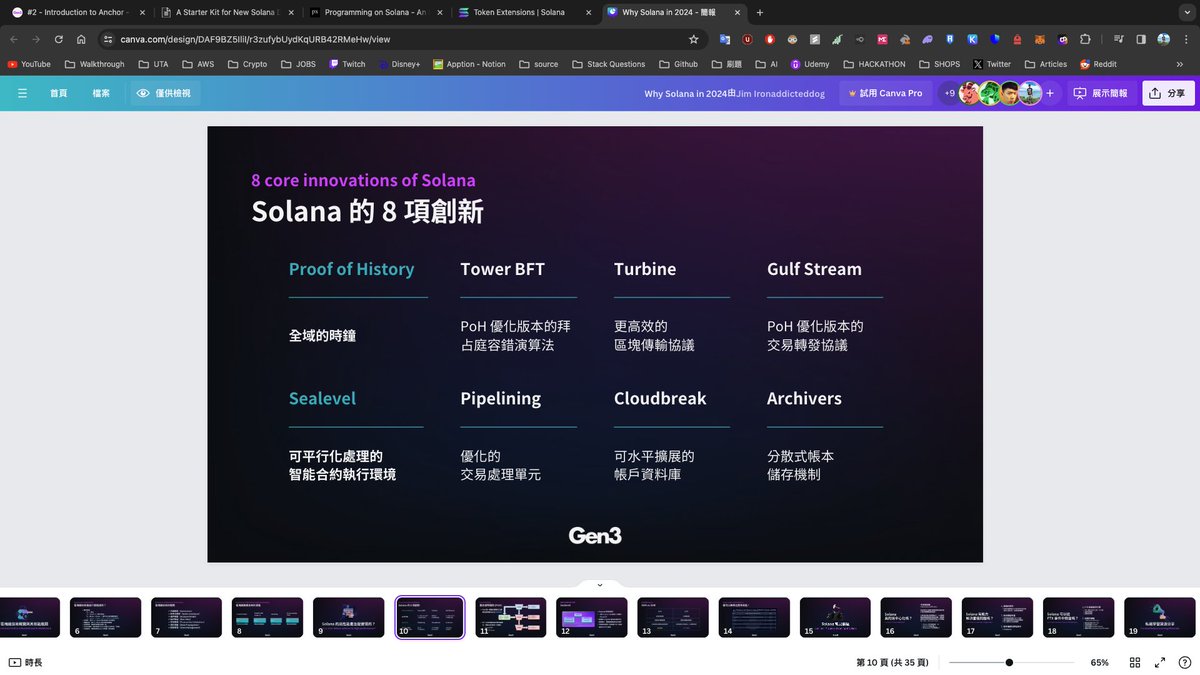Open the JOBS bookmarks folder
Image resolution: width=1200 pixels, height=675 pixels.
click(x=298, y=64)
